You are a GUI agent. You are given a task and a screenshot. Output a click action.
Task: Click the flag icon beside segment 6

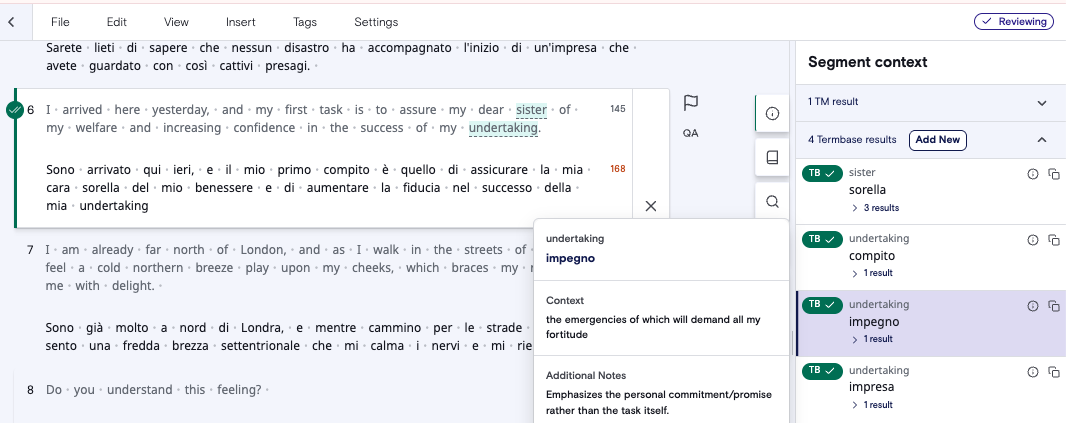click(x=691, y=103)
